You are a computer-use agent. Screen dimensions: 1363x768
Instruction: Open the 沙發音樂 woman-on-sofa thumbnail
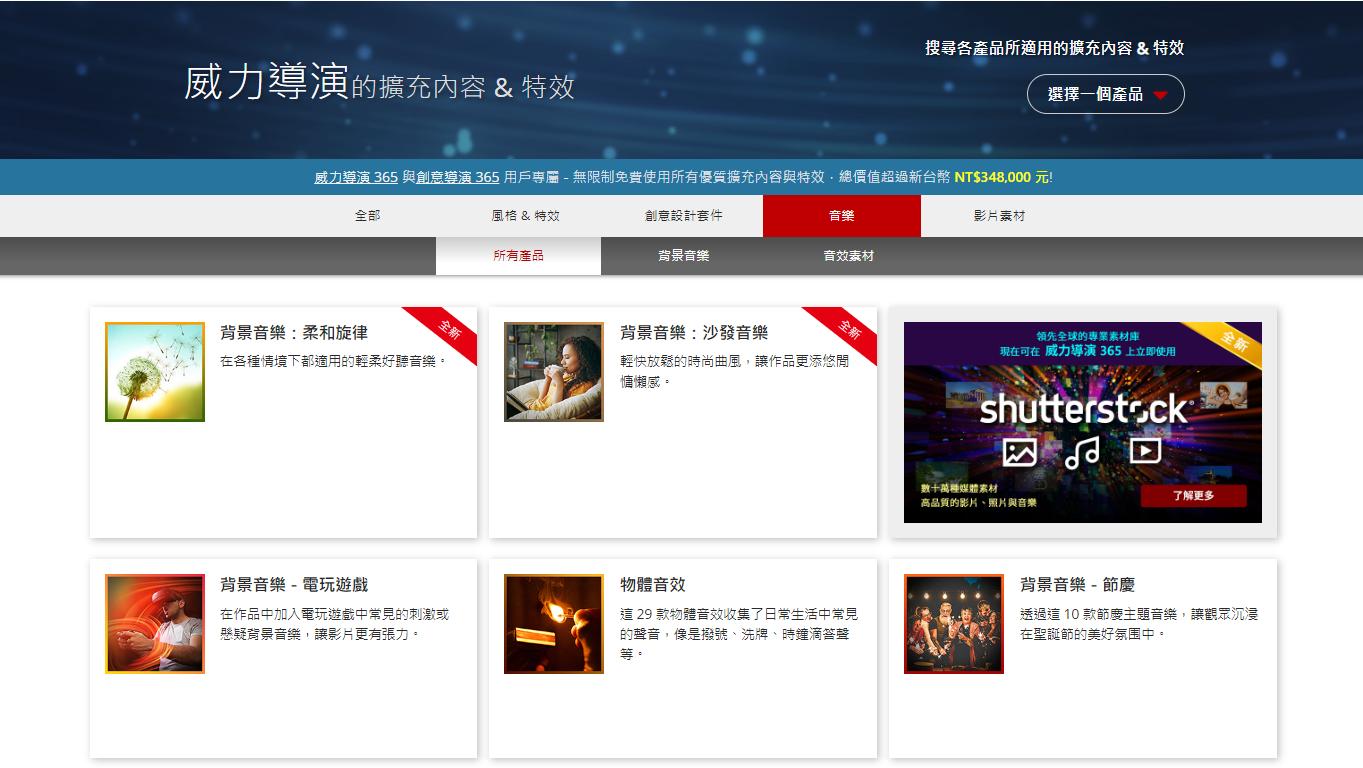[554, 372]
